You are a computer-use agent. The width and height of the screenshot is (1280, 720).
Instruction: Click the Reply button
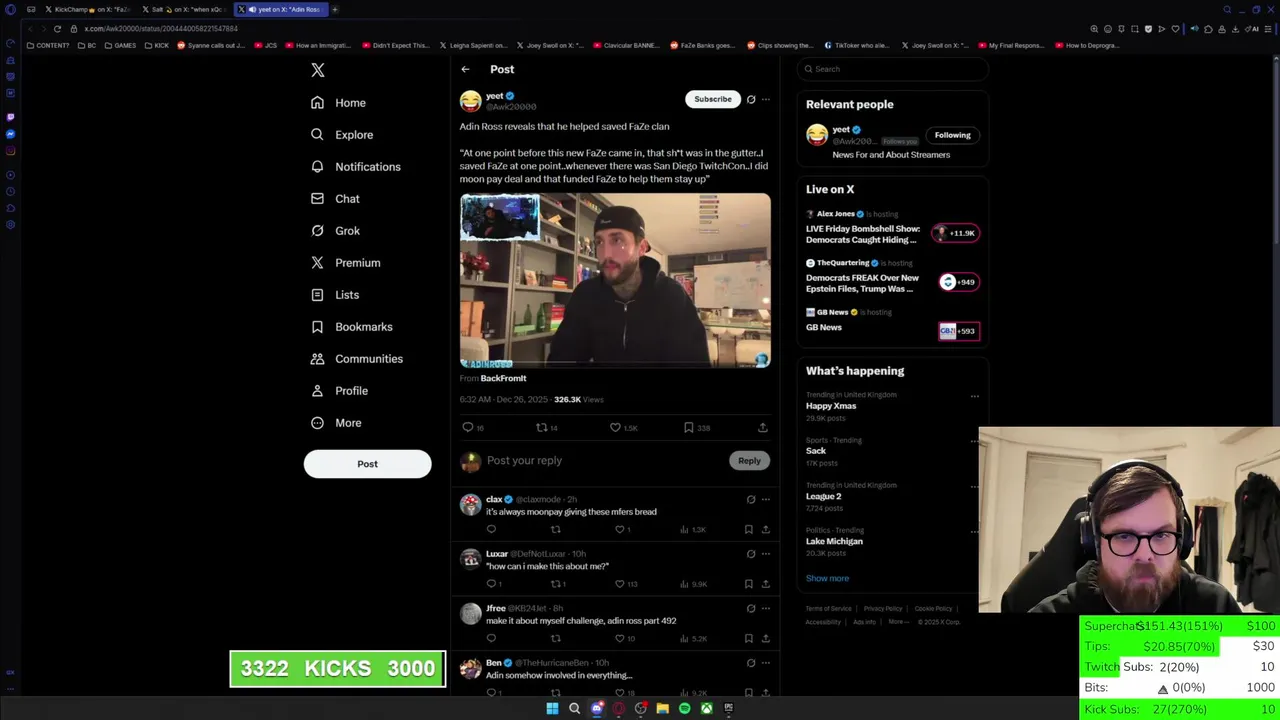[x=749, y=461]
